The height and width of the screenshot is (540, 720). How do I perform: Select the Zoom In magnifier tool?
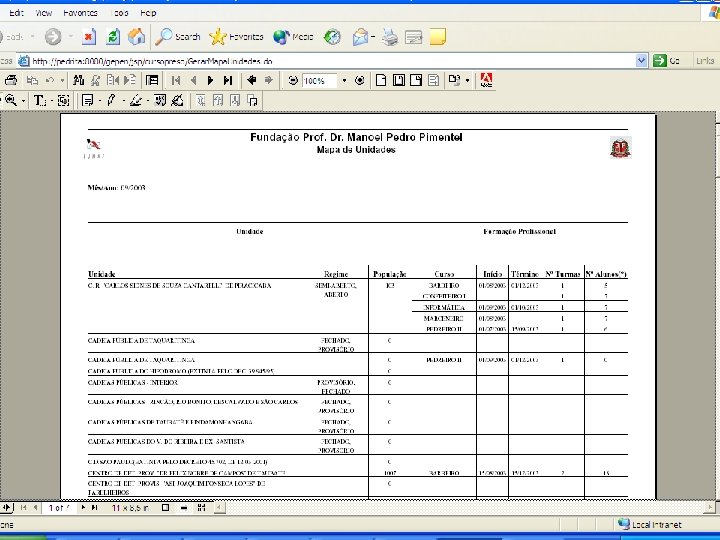pos(11,100)
